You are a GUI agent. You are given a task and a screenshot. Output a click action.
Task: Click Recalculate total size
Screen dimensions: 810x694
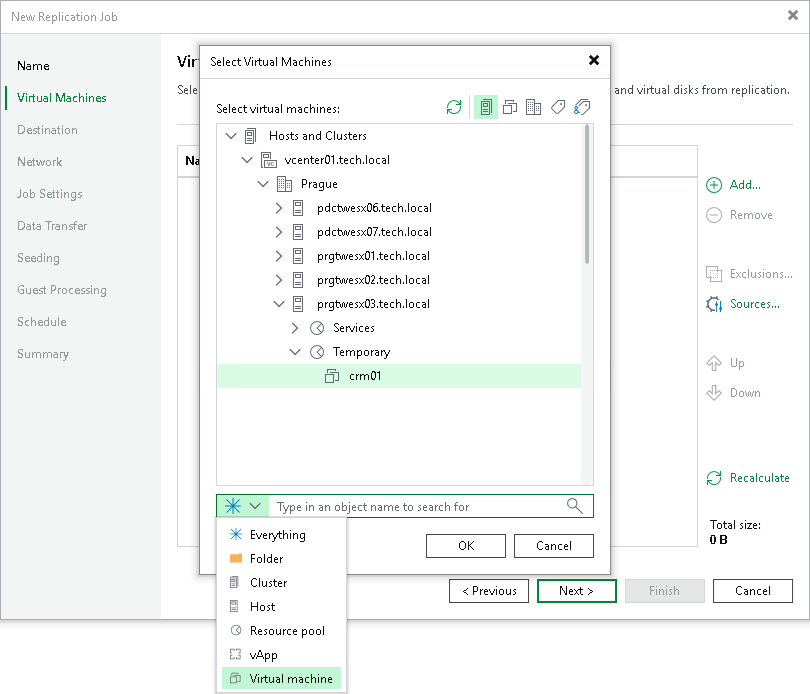(x=748, y=477)
